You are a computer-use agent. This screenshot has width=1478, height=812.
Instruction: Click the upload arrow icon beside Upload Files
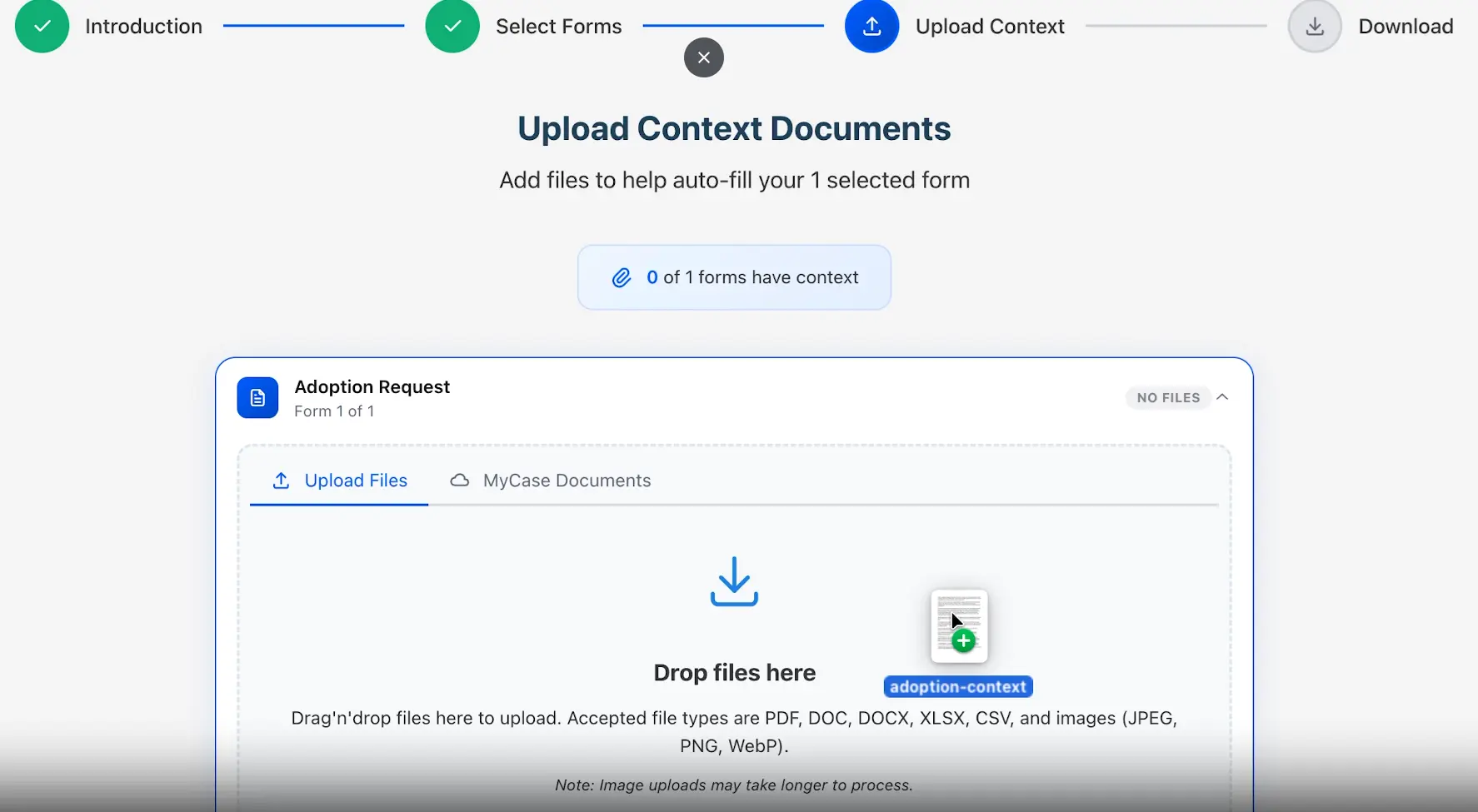[x=282, y=481]
